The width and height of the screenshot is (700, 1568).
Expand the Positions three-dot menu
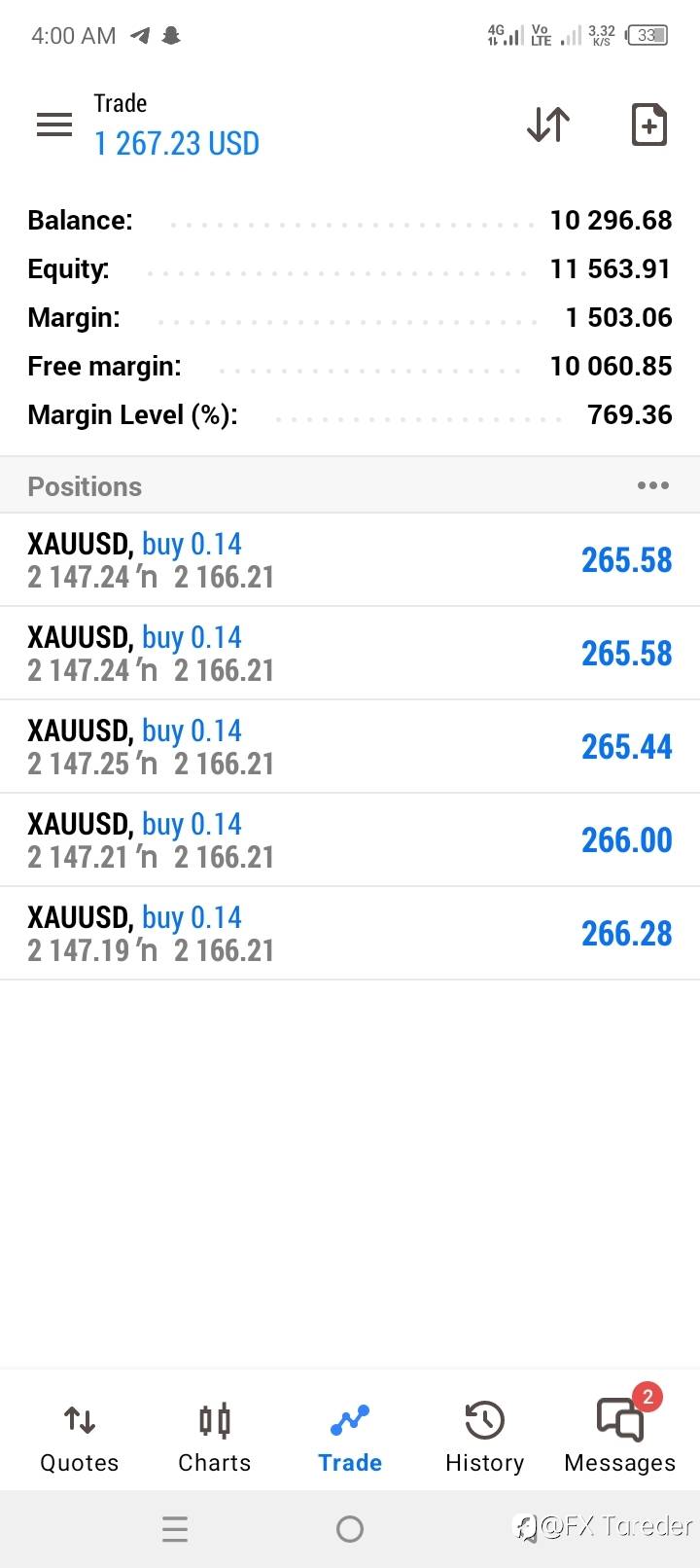pos(652,485)
